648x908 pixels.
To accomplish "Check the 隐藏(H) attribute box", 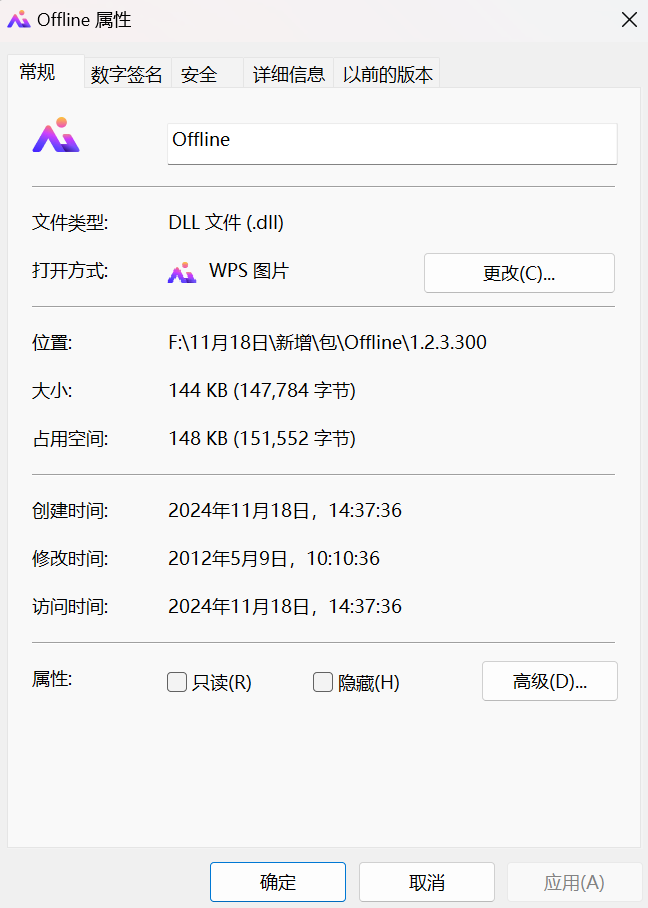I will click(323, 681).
